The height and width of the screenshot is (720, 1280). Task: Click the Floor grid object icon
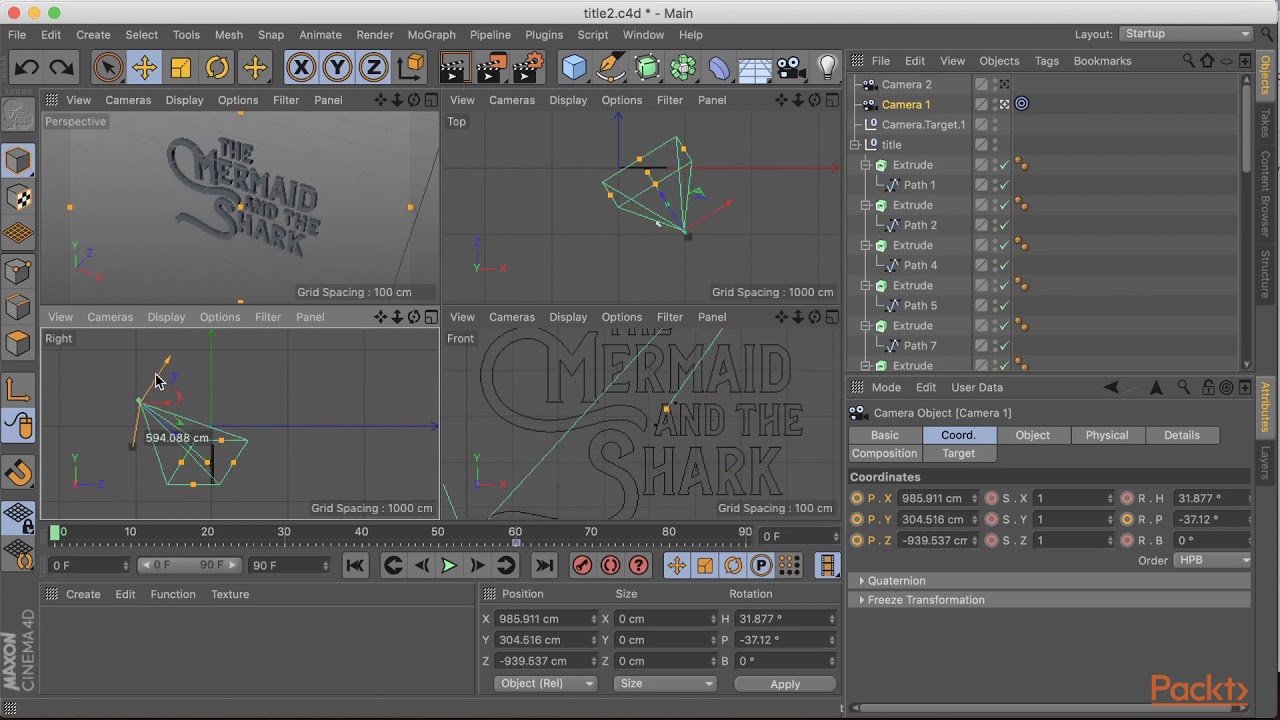(x=755, y=68)
